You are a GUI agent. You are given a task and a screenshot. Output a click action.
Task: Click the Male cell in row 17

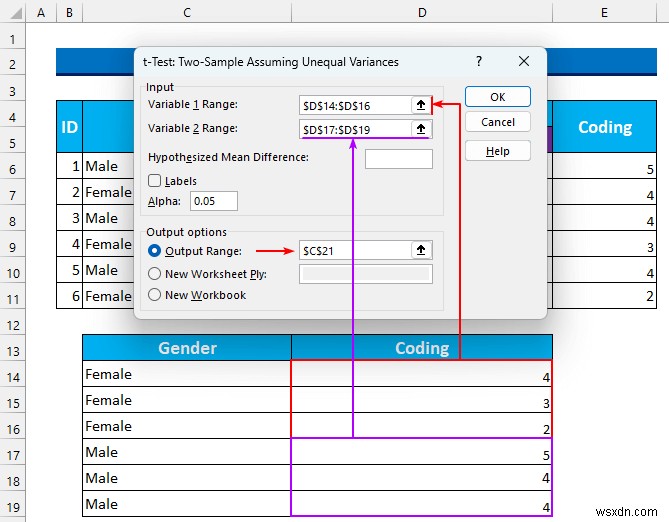click(x=187, y=452)
